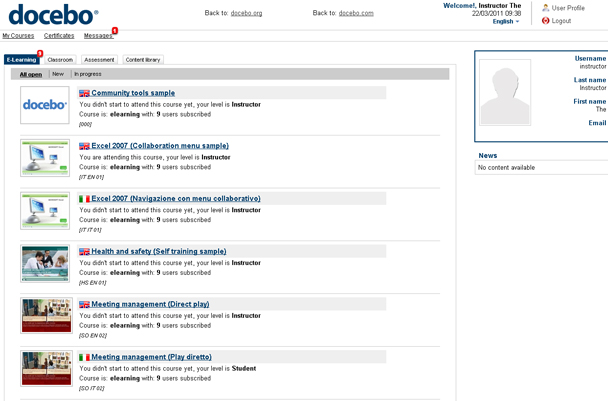Select the All open filter

[31, 74]
